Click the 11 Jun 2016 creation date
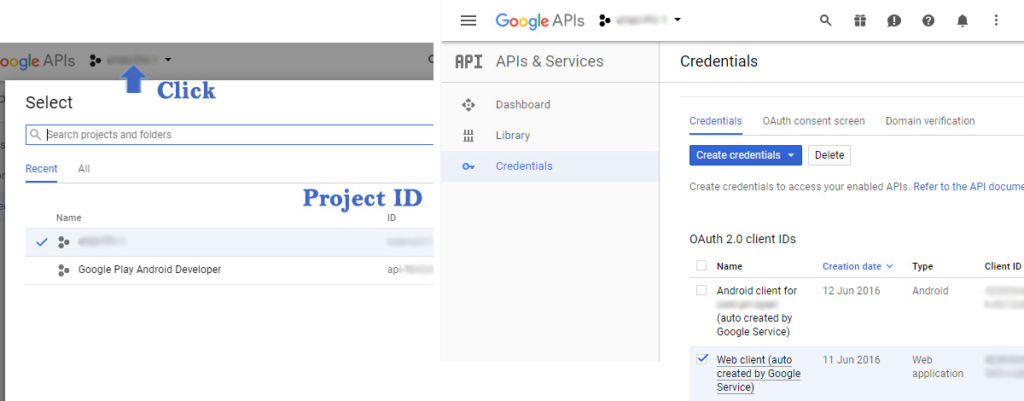The image size is (1024, 401). [x=851, y=360]
